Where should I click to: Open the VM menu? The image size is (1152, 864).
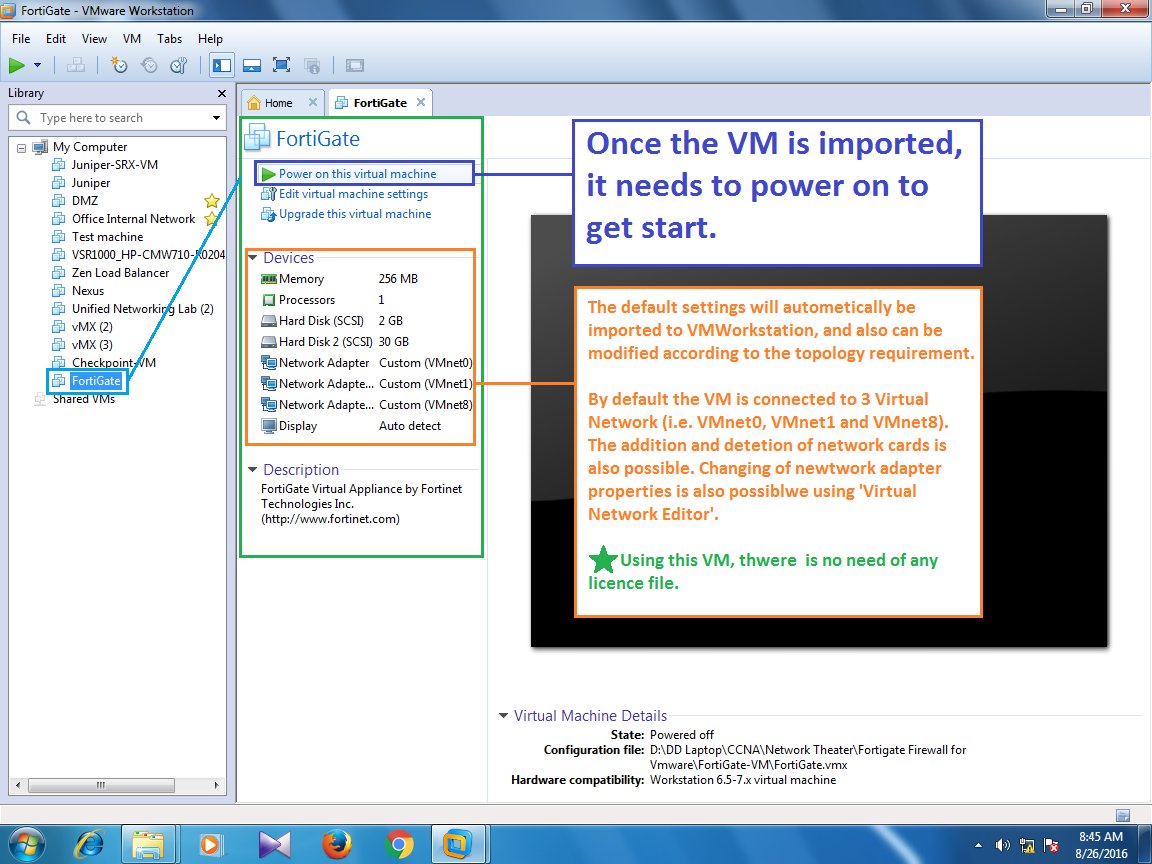[132, 39]
